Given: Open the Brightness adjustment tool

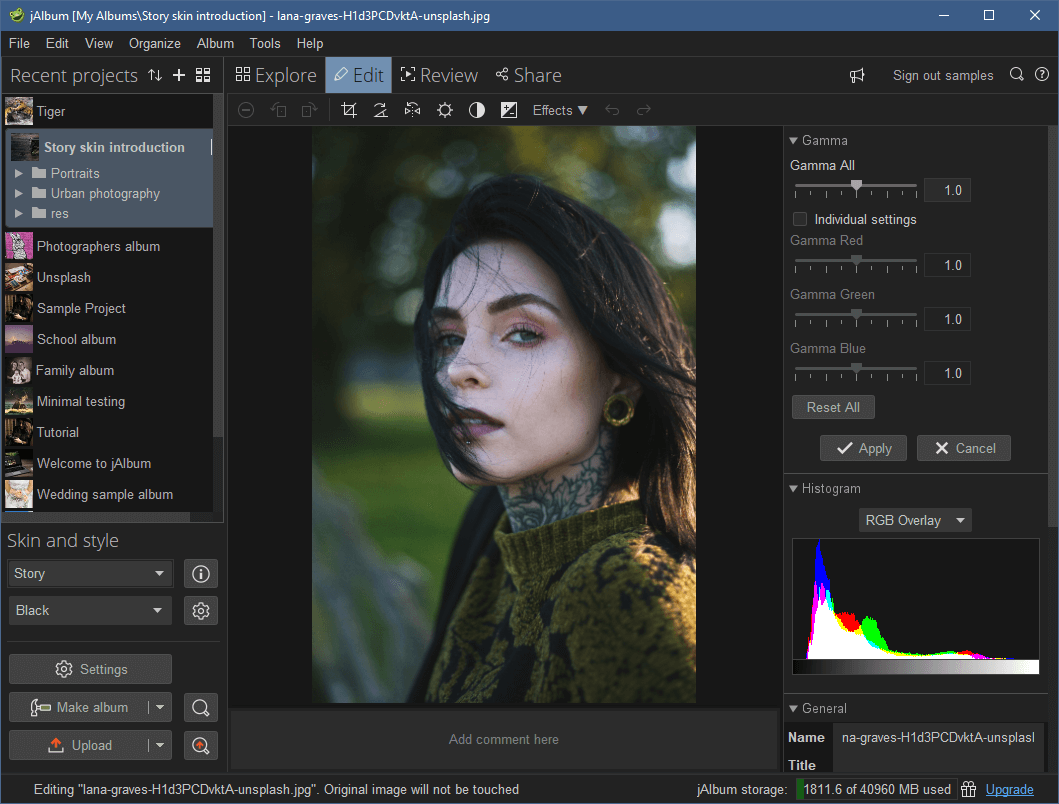Looking at the screenshot, I should click(x=444, y=110).
